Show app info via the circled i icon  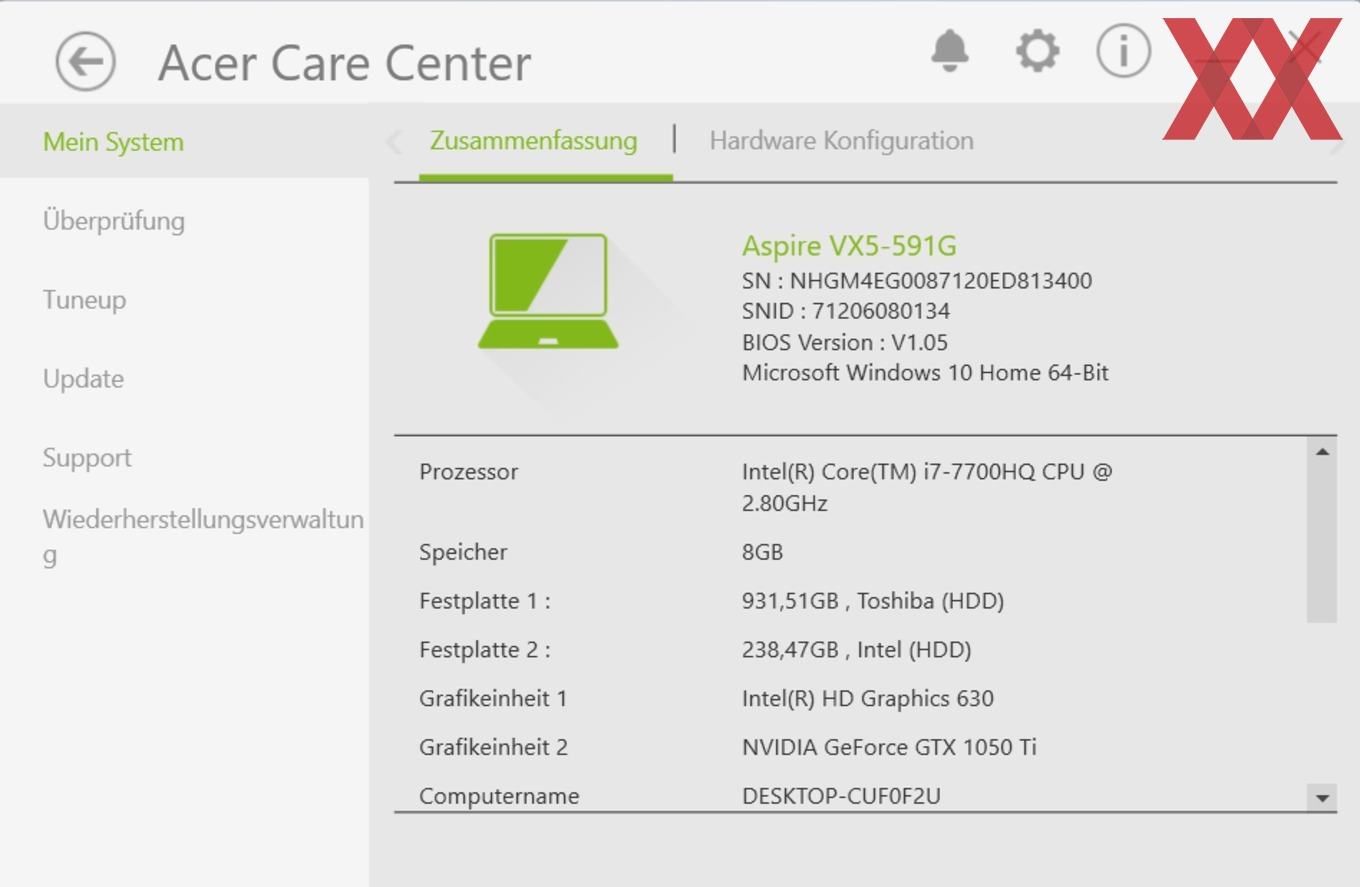click(x=1123, y=50)
